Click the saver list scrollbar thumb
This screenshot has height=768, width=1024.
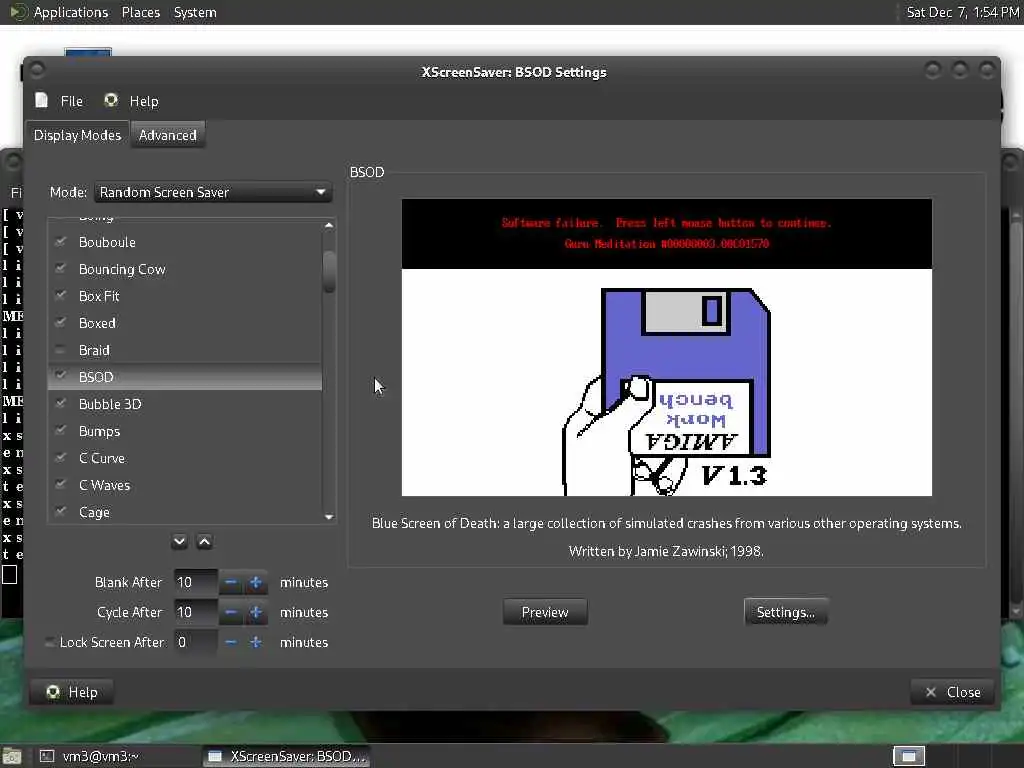(x=329, y=272)
